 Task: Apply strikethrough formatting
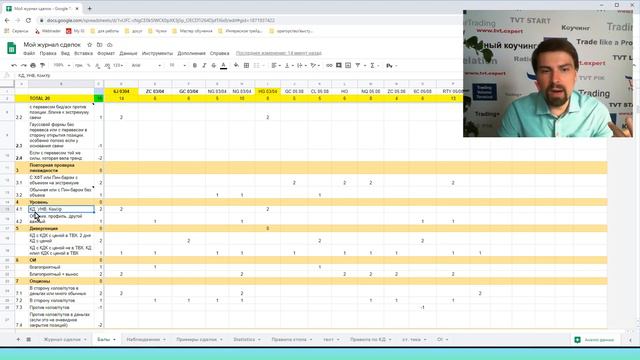(213, 65)
